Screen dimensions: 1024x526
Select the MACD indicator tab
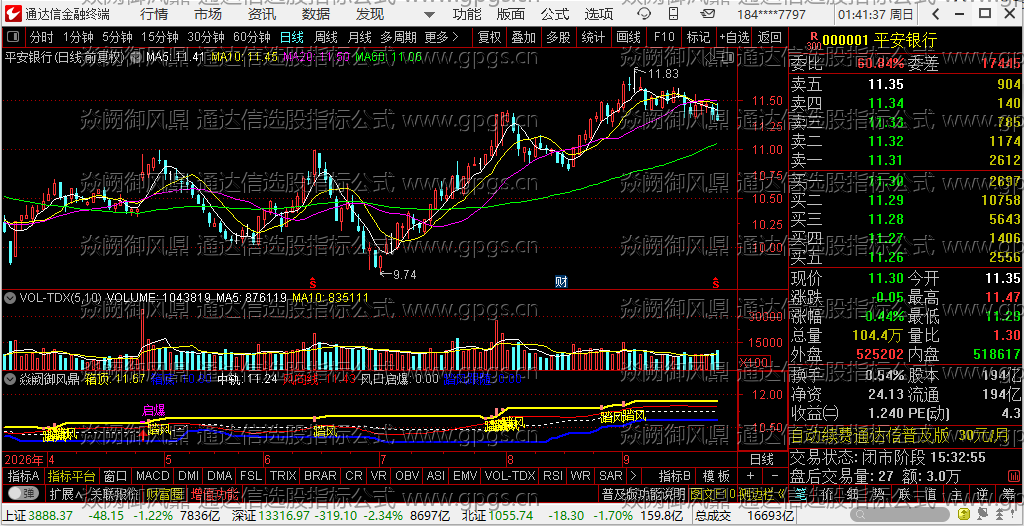(151, 476)
